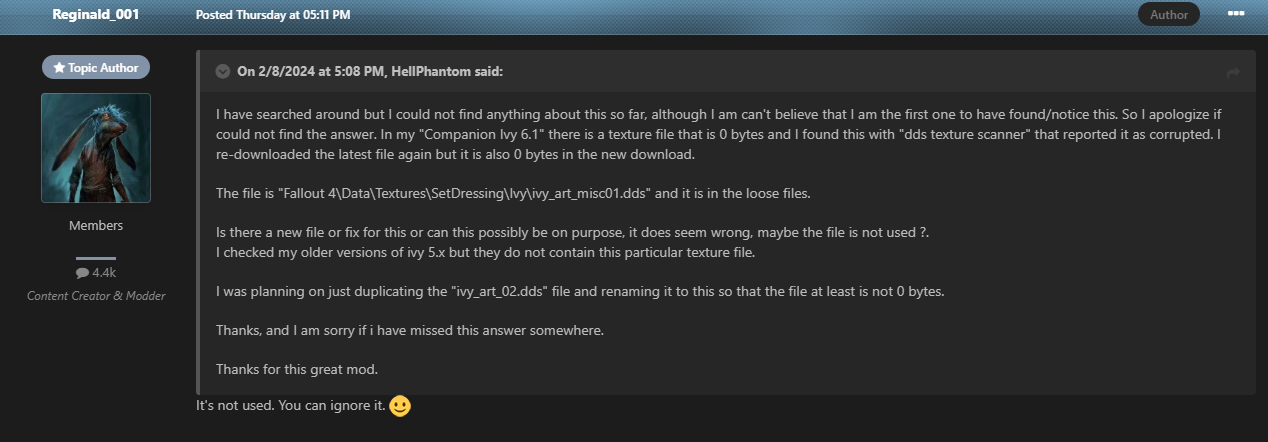1268x442 pixels.
Task: Click the 'Content Creator & Modder' title
Action: point(96,295)
